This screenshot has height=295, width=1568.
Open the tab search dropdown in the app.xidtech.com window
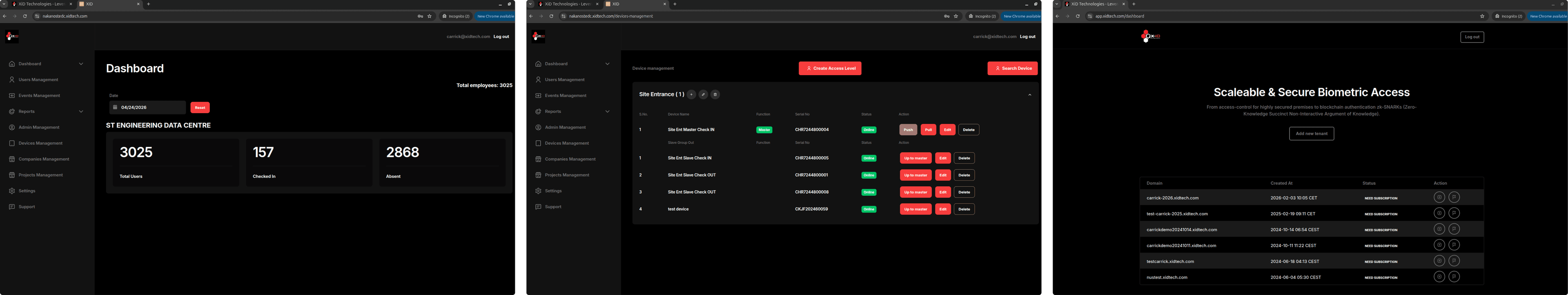[x=1057, y=4]
